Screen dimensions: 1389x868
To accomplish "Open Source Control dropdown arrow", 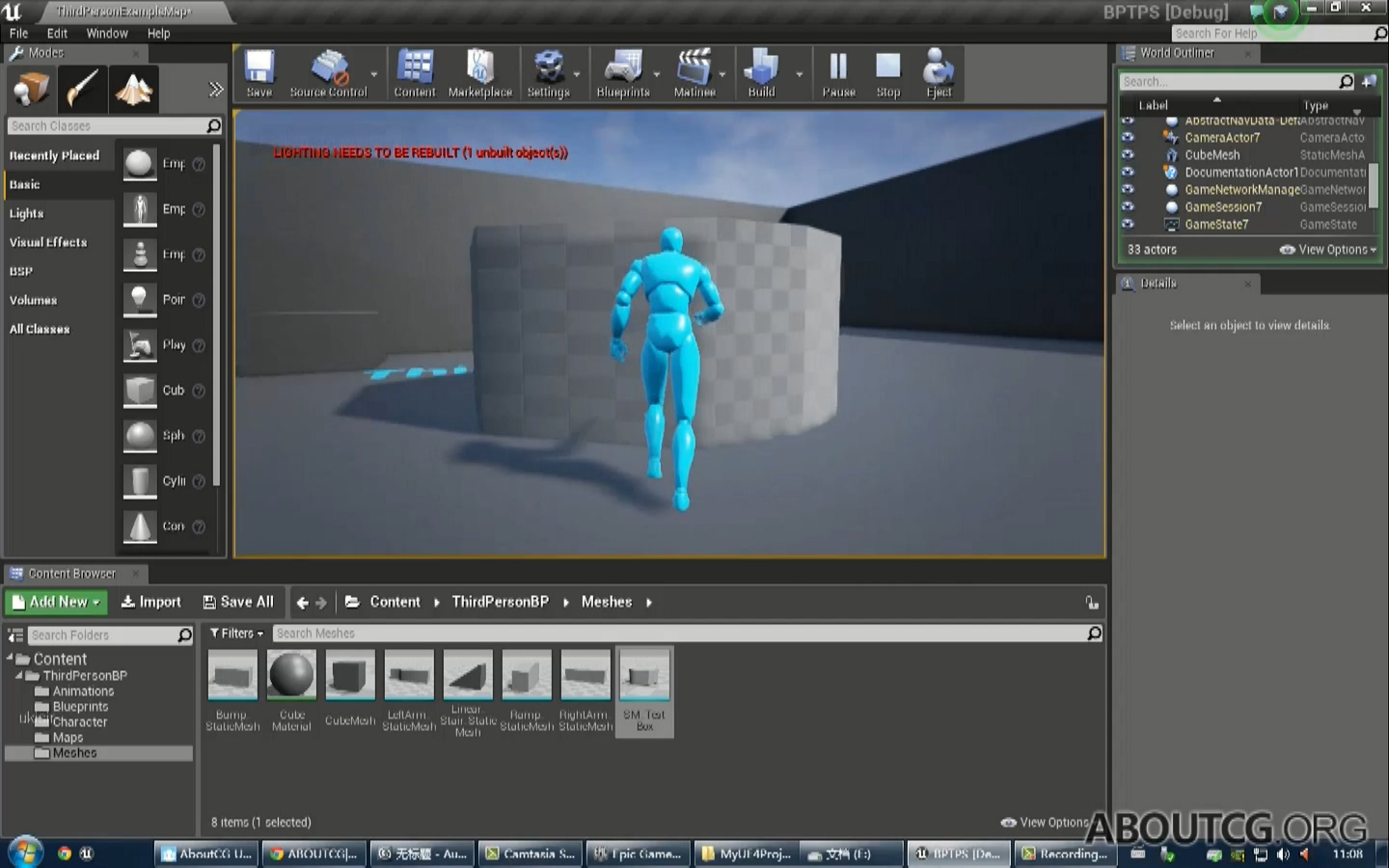I will (374, 74).
